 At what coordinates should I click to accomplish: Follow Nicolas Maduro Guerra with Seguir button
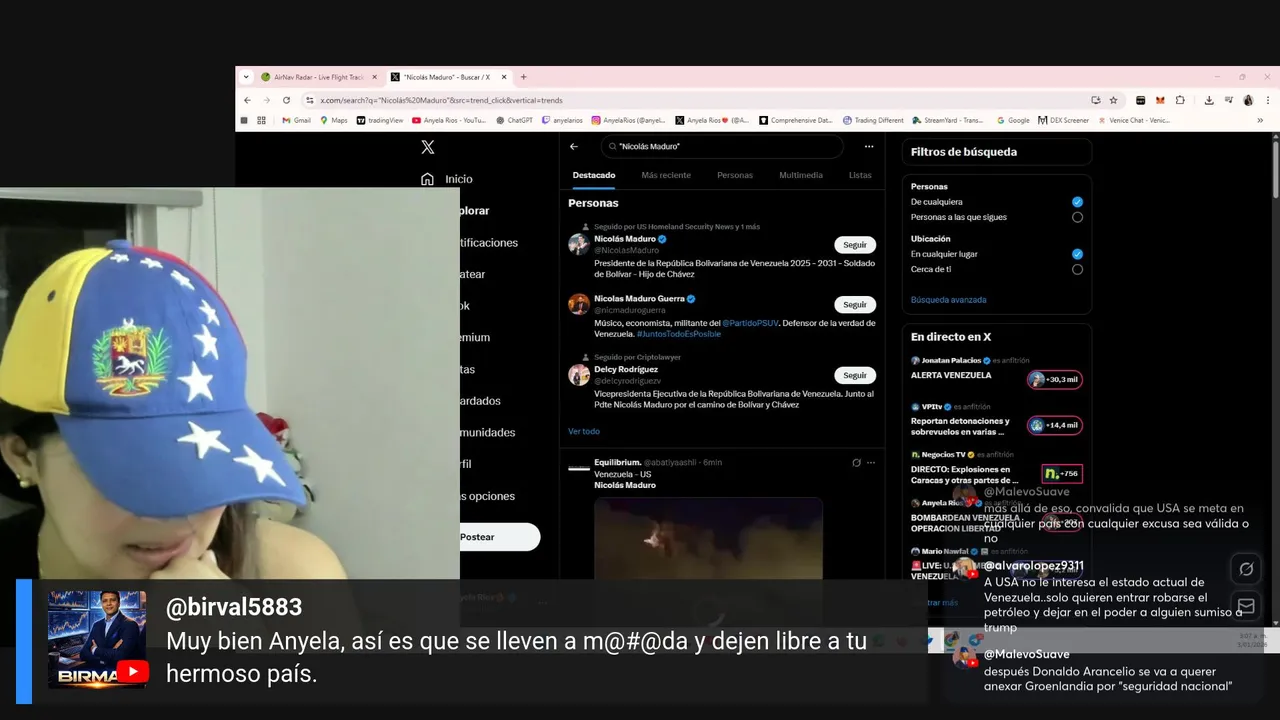[x=855, y=305]
